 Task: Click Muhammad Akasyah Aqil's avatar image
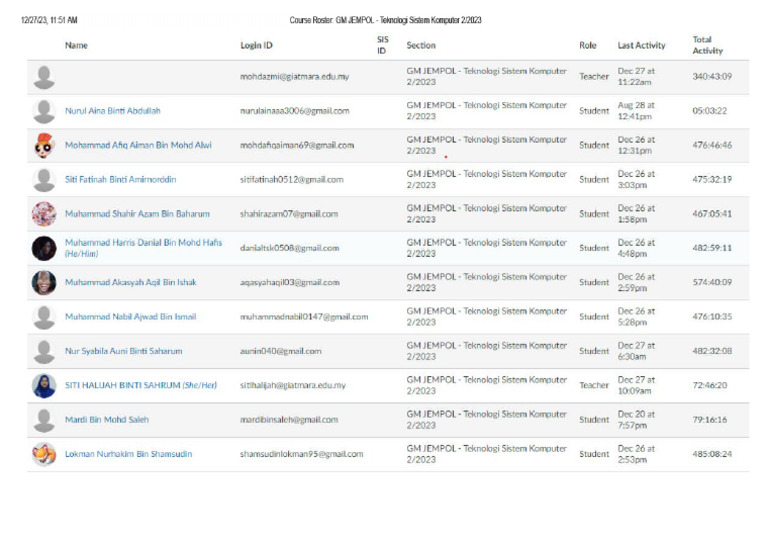(x=44, y=282)
